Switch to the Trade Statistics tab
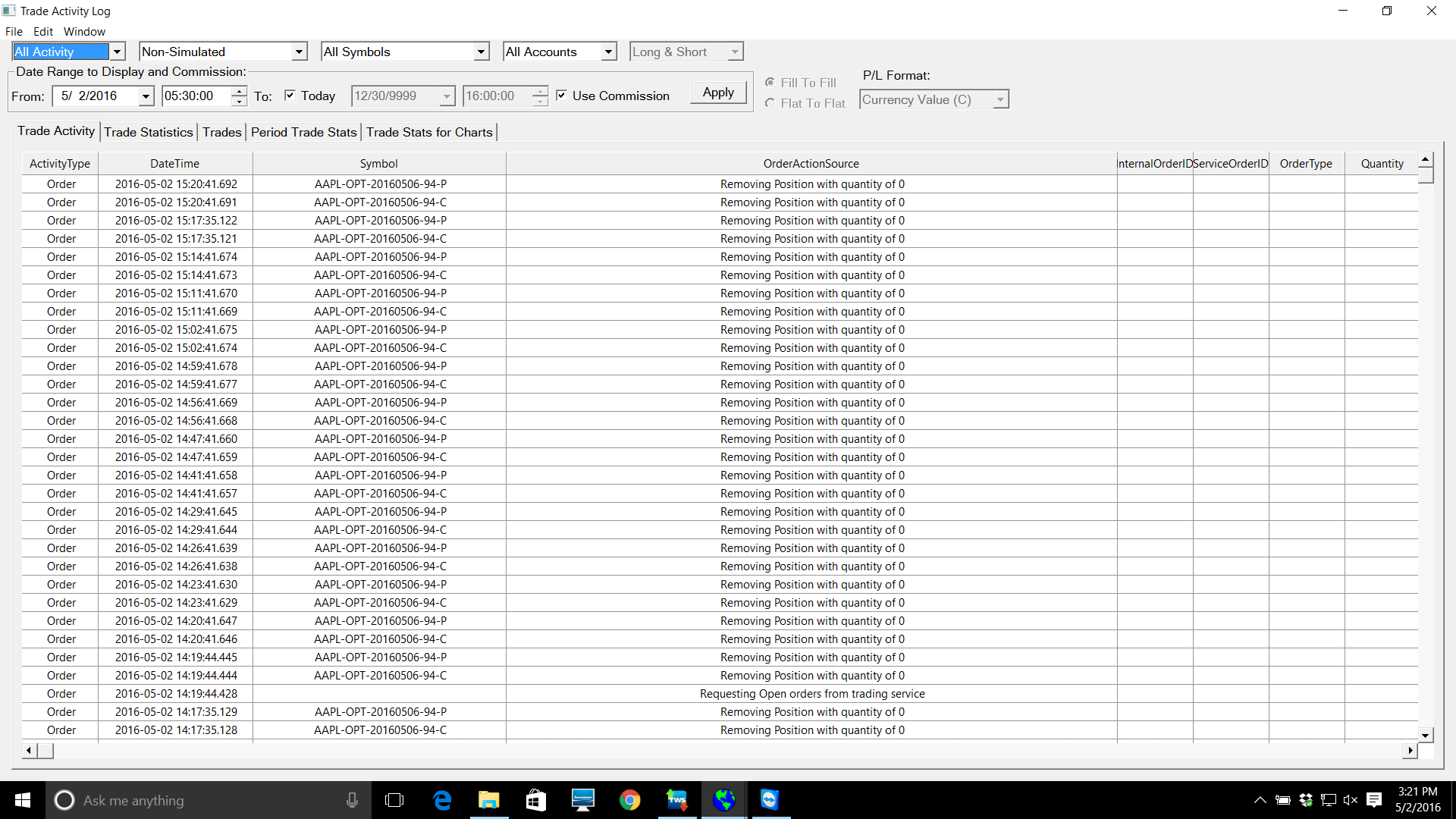Image resolution: width=1456 pixels, height=819 pixels. tap(149, 132)
